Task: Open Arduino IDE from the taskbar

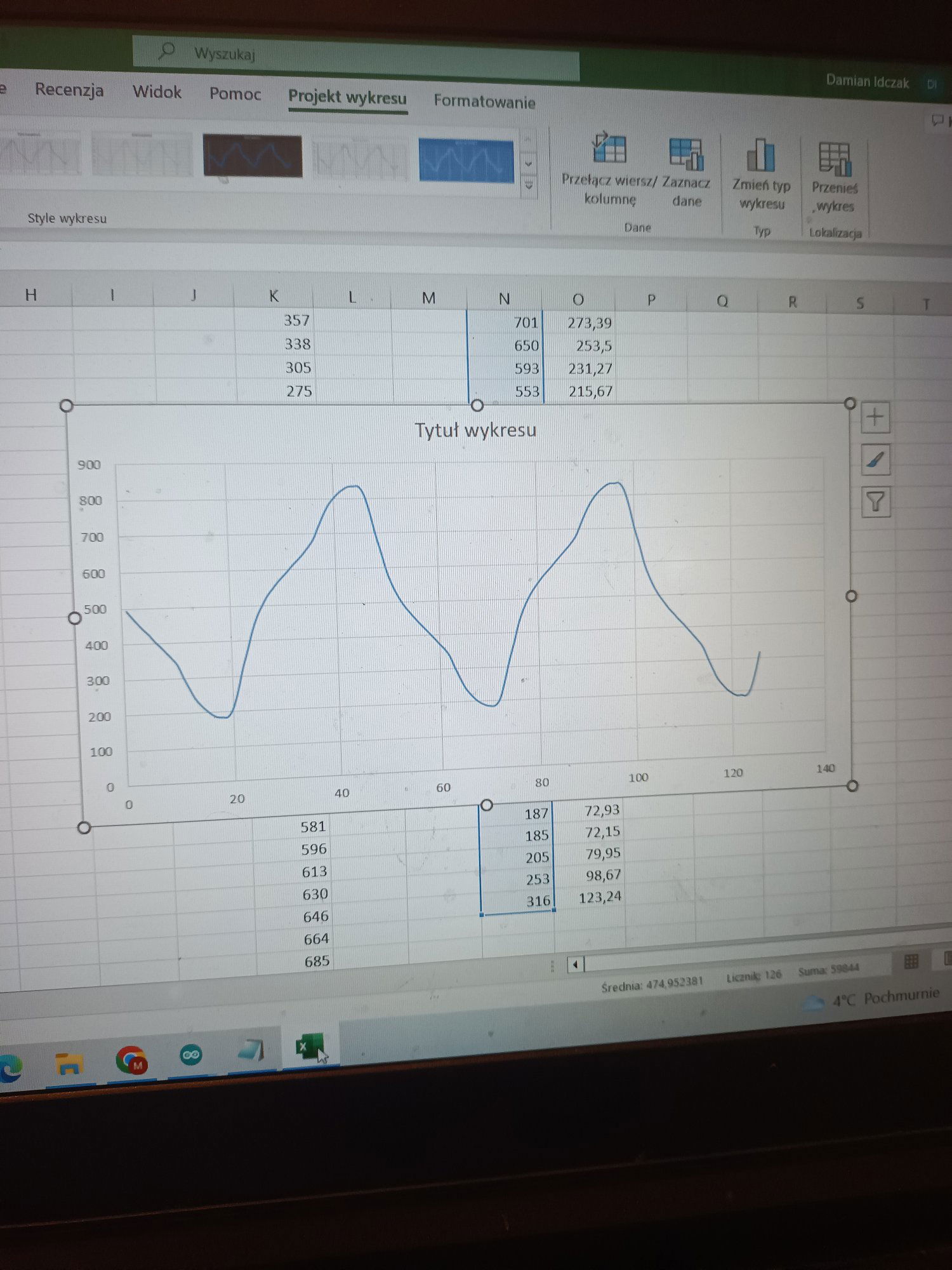Action: pos(191,1055)
